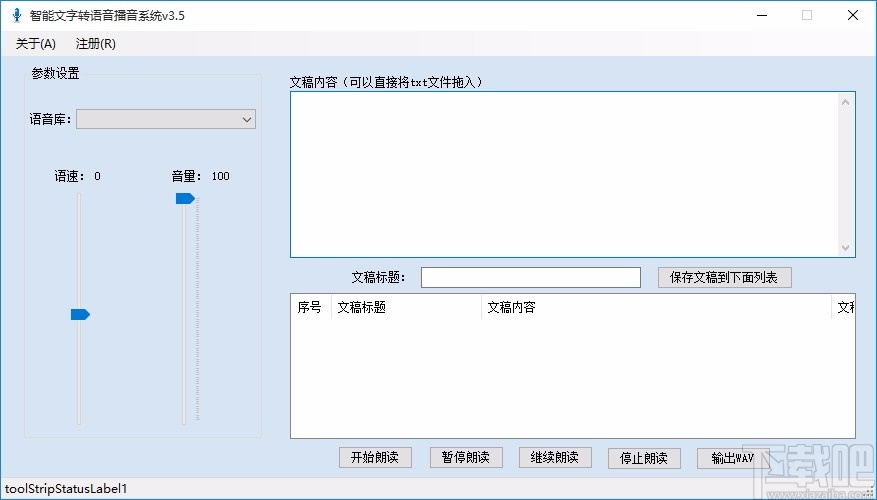The width and height of the screenshot is (877, 500).
Task: Click the 音量 value 100 label
Action: pyautogui.click(x=220, y=176)
